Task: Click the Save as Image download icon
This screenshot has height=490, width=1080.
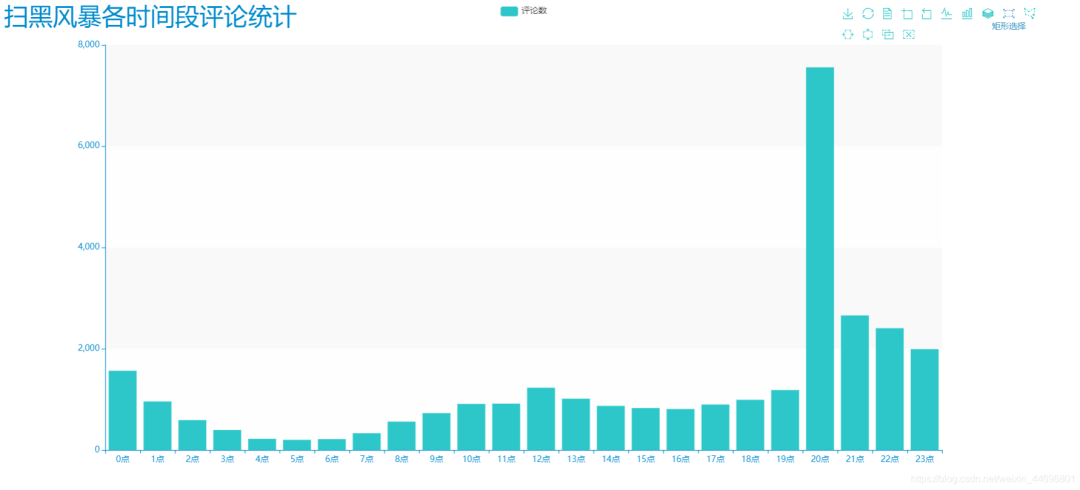Action: coord(848,13)
